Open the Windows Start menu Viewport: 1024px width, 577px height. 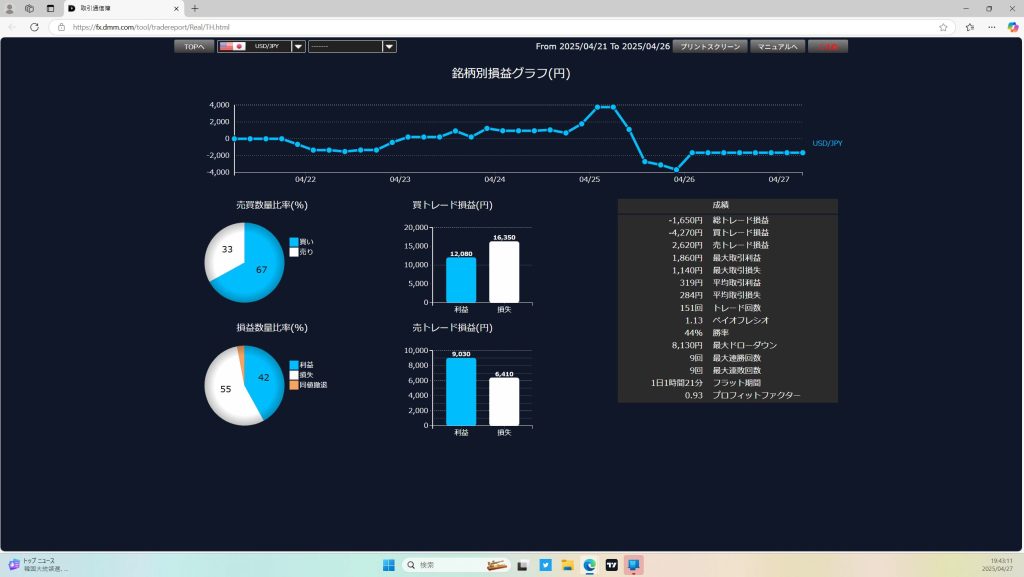[x=388, y=565]
